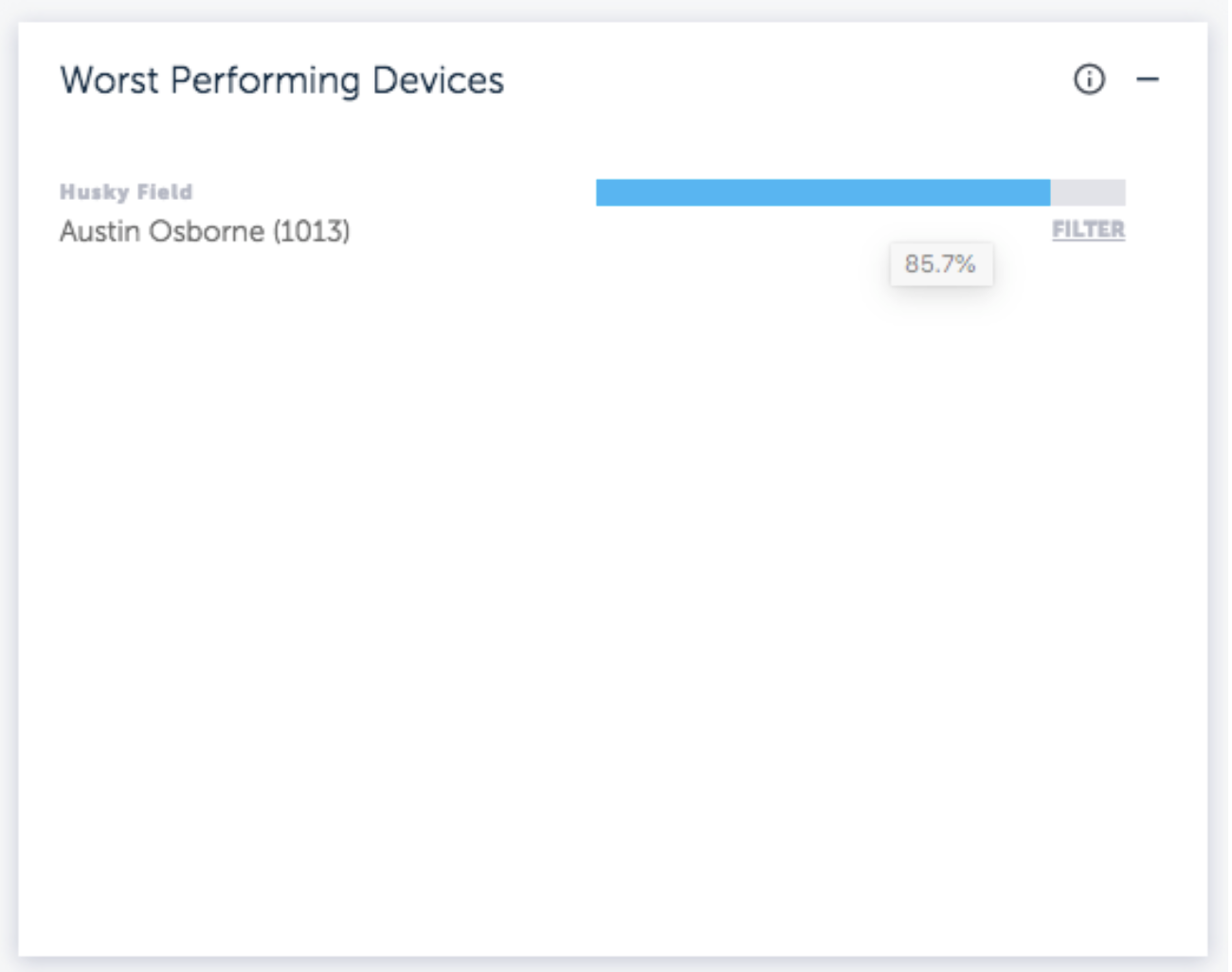Click the word Worst in the panel title
The height and width of the screenshot is (972, 1232).
point(109,81)
